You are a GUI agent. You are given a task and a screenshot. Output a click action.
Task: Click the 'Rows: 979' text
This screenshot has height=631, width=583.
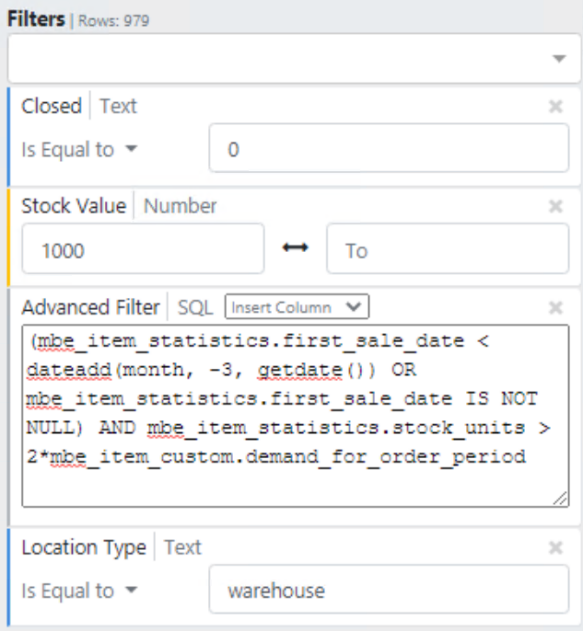coord(113,21)
